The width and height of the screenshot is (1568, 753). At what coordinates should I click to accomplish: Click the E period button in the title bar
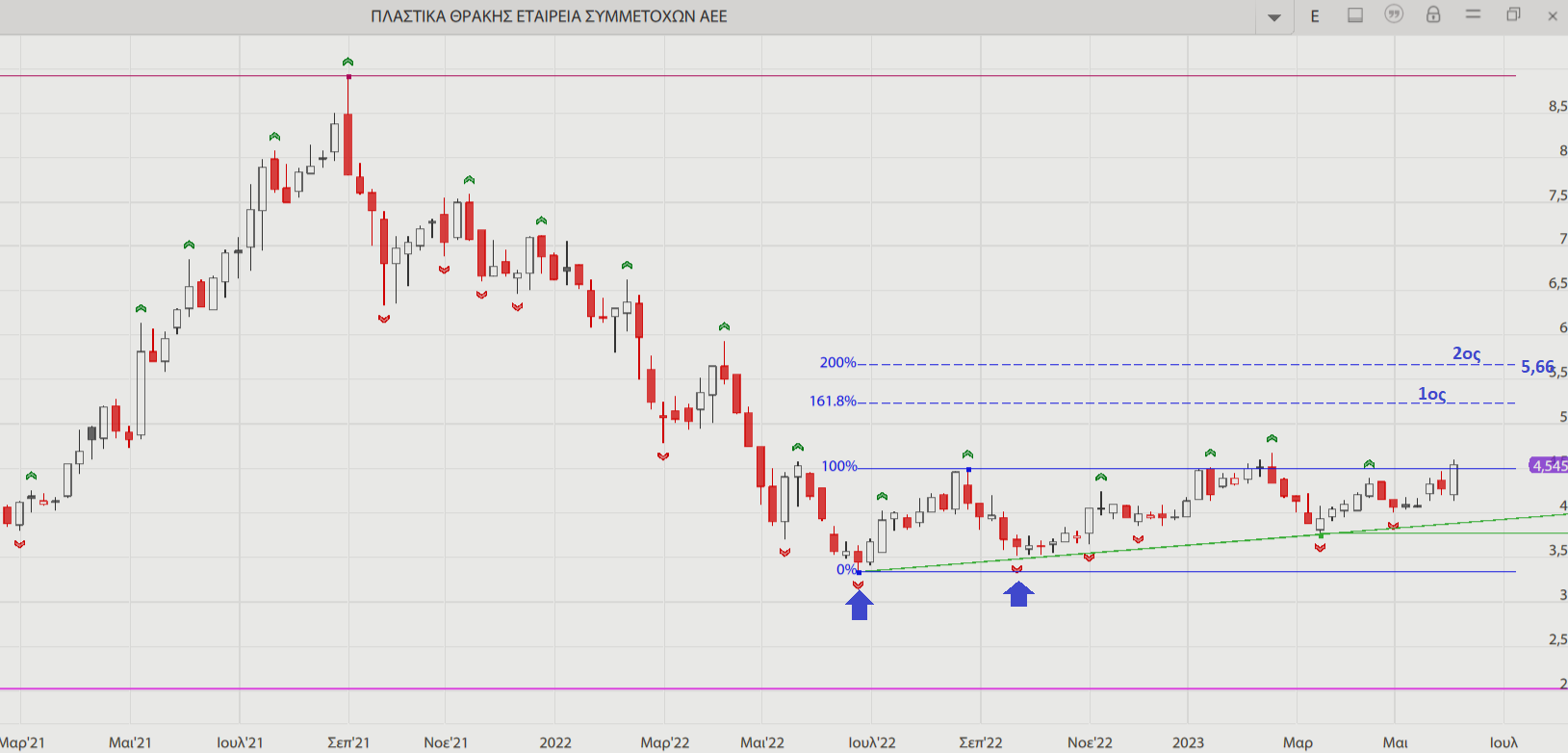[1315, 16]
